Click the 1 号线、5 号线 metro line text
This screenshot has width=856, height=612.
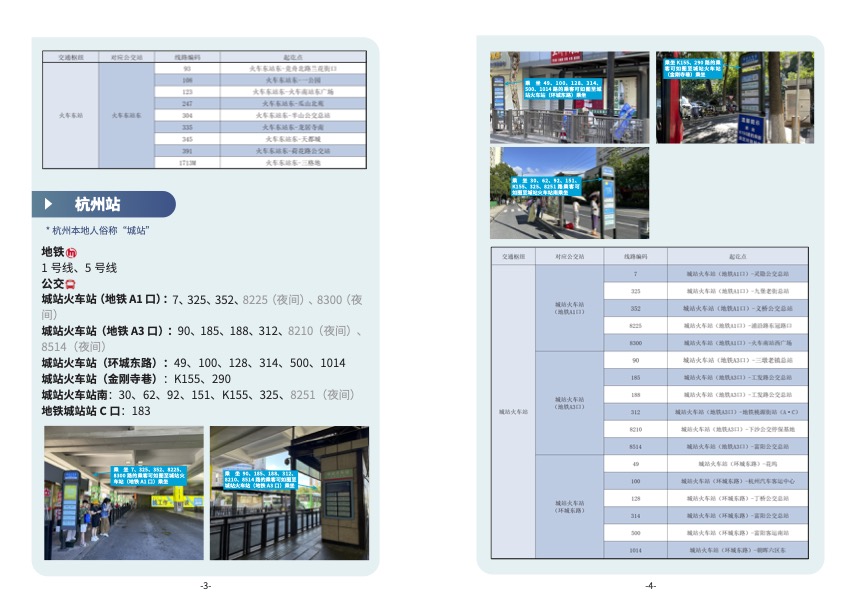coord(79,268)
